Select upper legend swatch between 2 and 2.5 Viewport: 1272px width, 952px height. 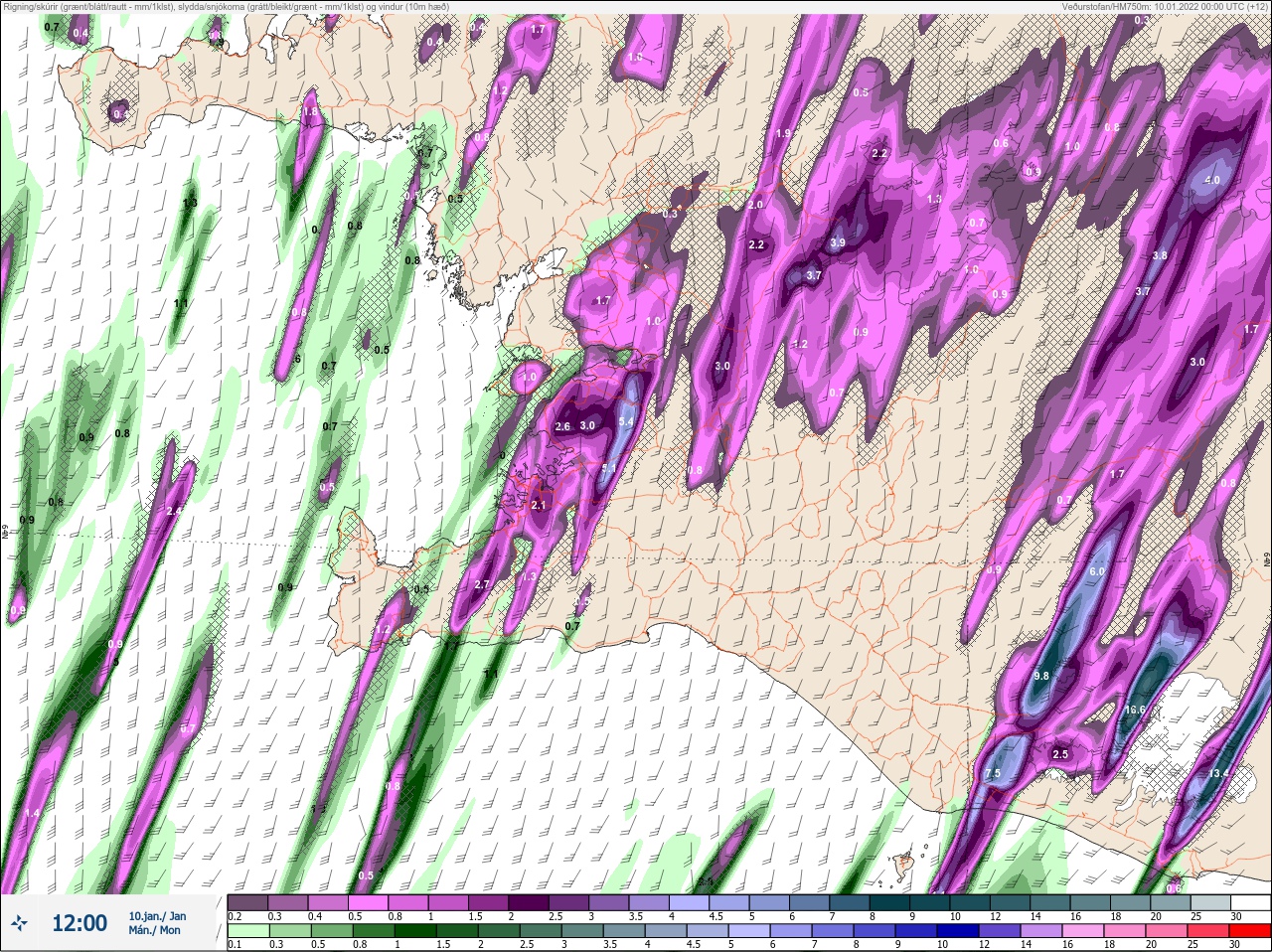(531, 902)
